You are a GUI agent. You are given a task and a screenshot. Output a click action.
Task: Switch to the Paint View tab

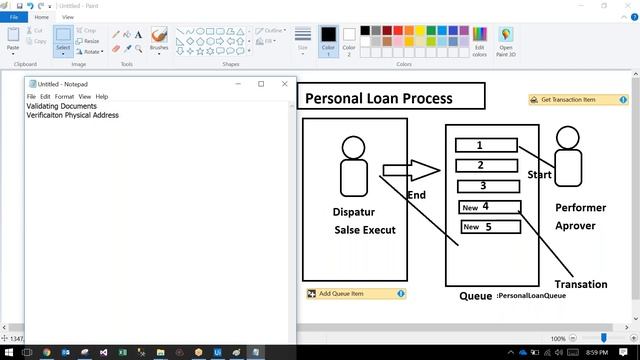68,17
